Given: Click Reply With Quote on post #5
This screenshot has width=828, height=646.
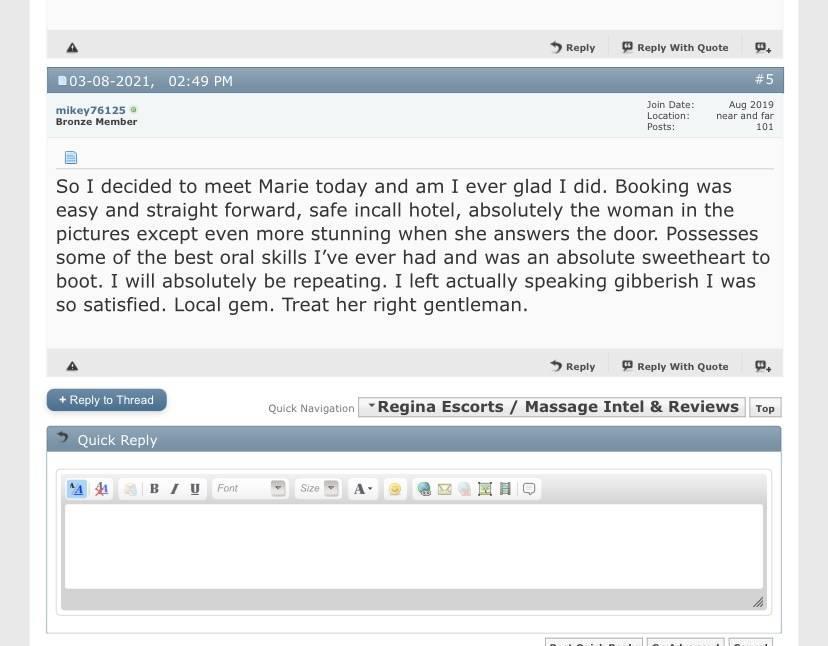Looking at the screenshot, I should pos(675,366).
